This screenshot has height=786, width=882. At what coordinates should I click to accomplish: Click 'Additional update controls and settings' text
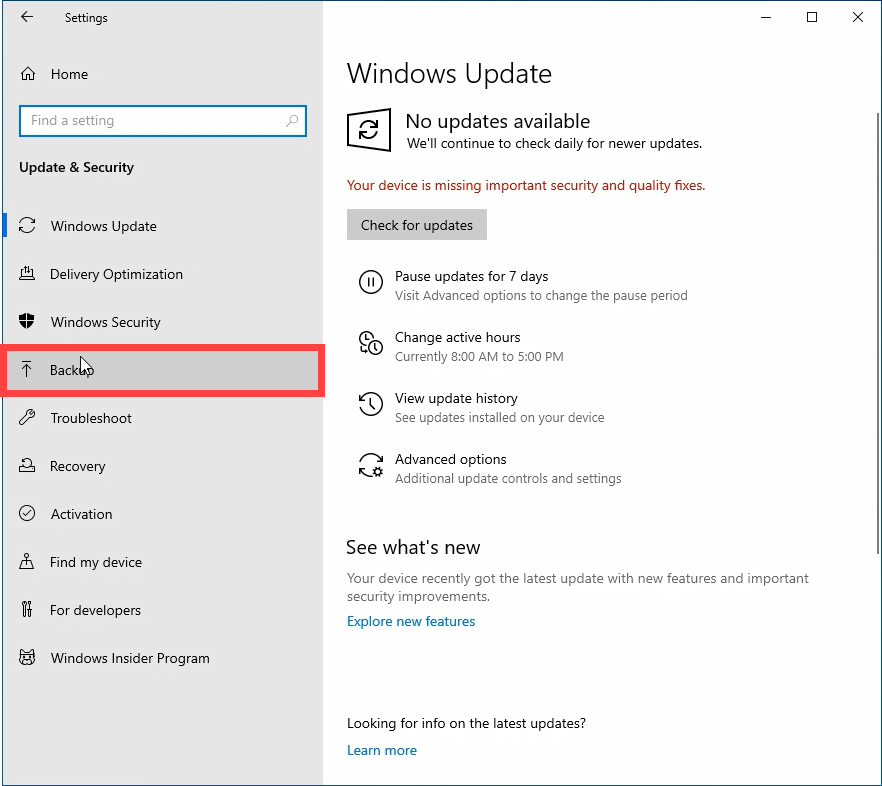[x=508, y=478]
